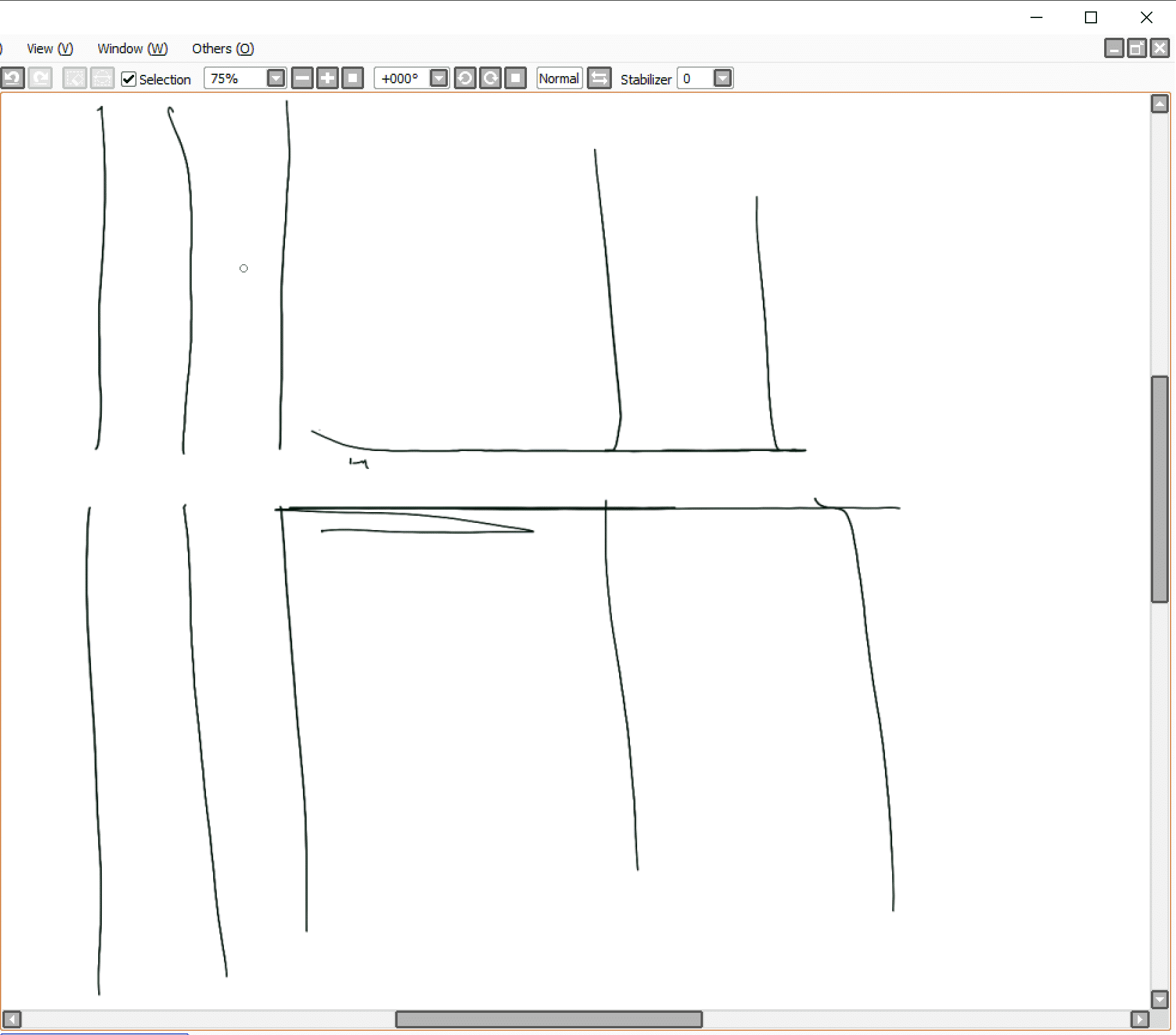This screenshot has width=1176, height=1035.
Task: Reset zoom with the square icon
Action: coord(353,78)
